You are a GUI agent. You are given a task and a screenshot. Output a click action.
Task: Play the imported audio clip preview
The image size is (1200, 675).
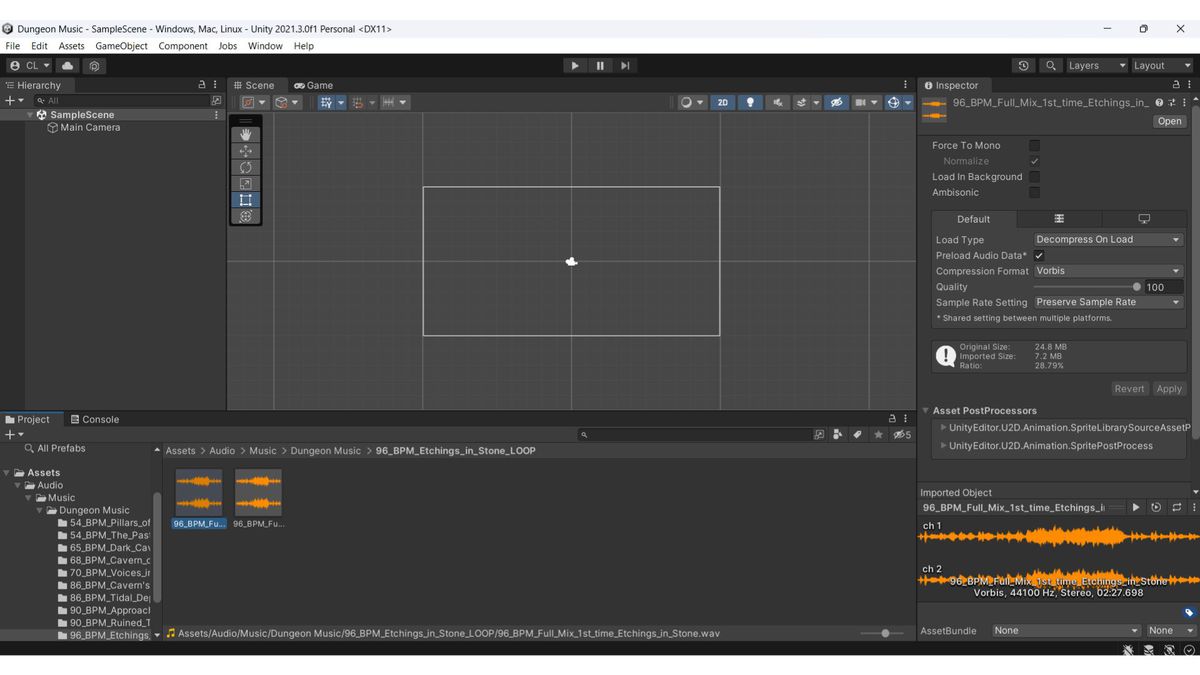1136,508
